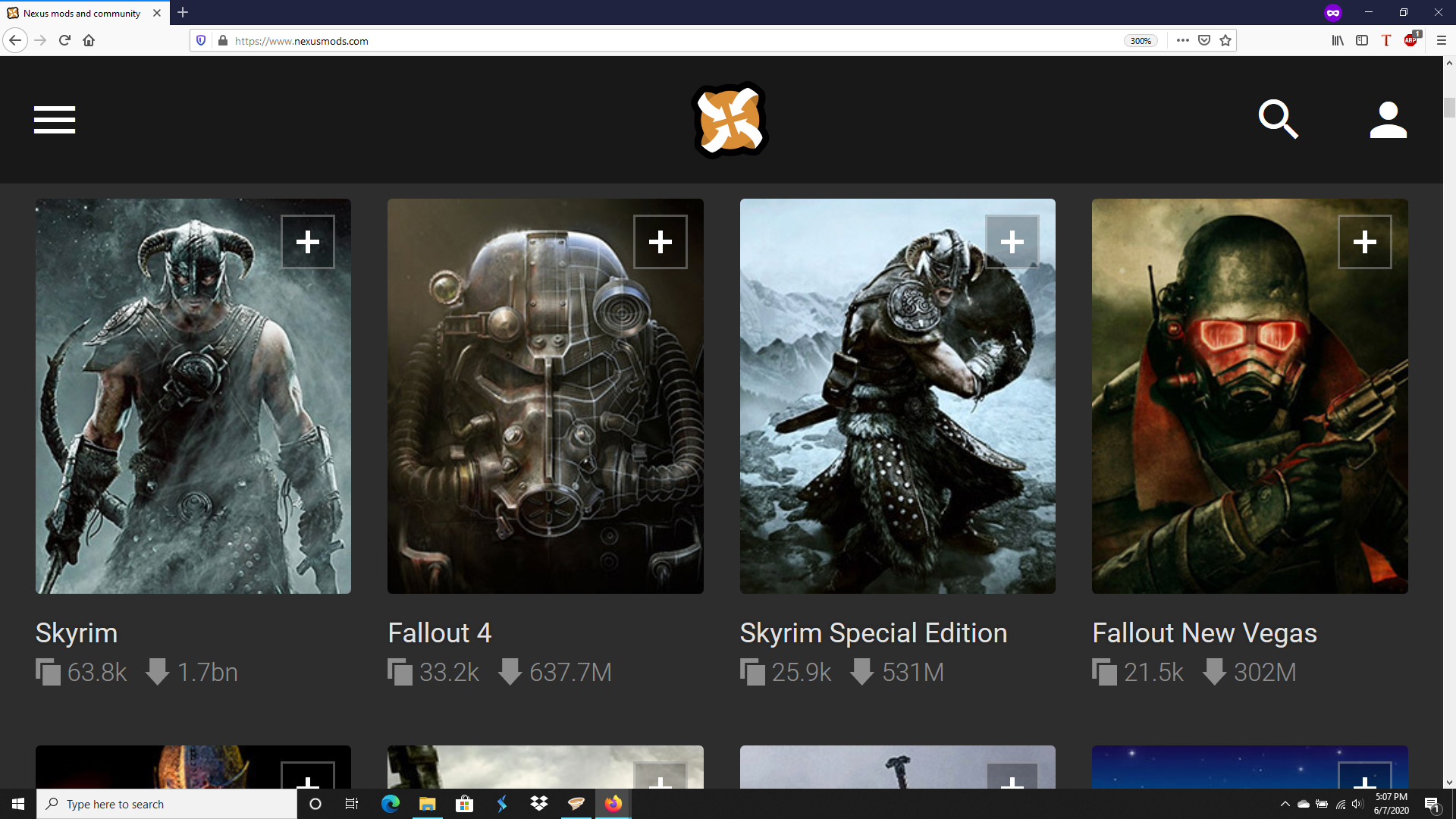Open the Fallout 4 cover image
1456x819 pixels.
click(545, 396)
